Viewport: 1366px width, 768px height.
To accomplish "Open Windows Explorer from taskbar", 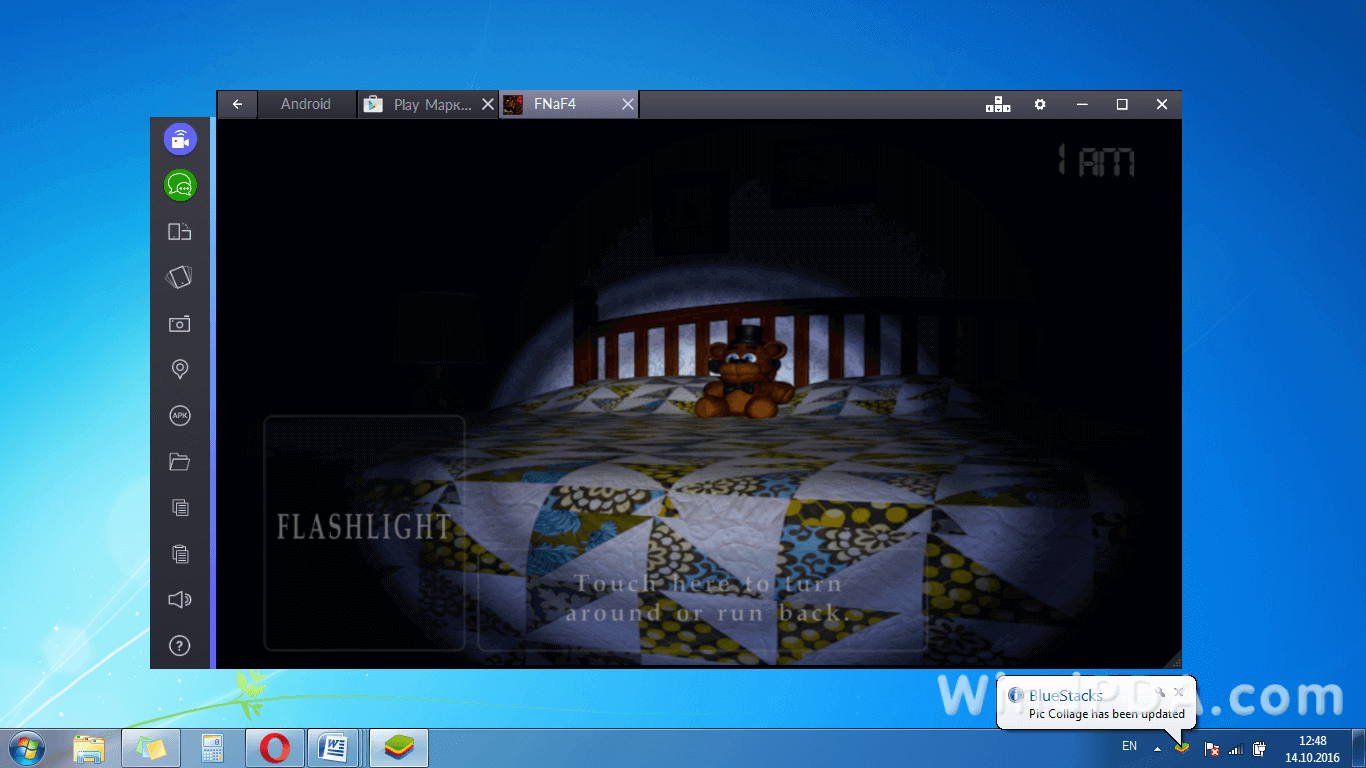I will point(89,748).
